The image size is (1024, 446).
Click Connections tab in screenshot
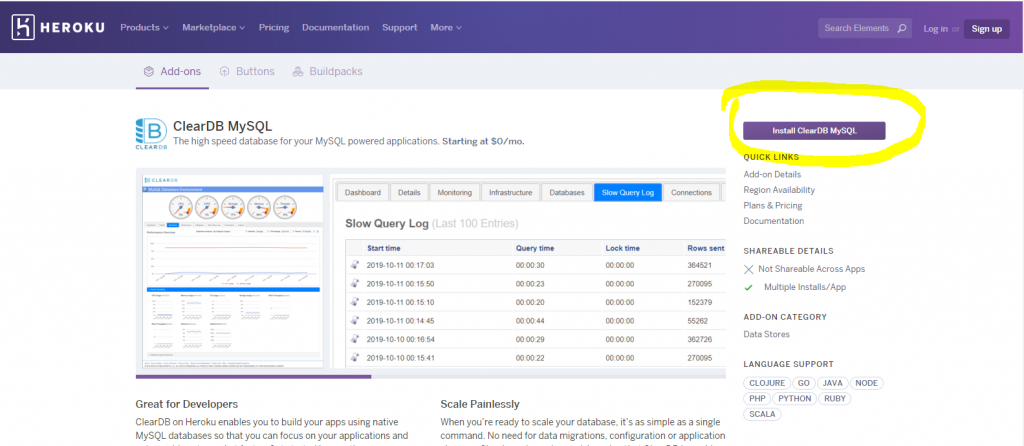(691, 193)
